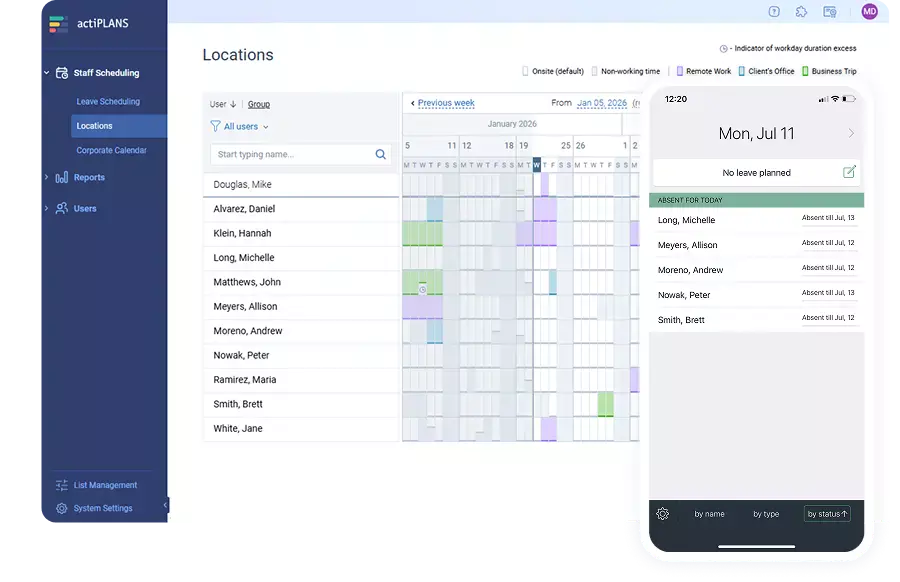This screenshot has width=900, height=582.
Task: Click the edit pencil beside No leave planned
Action: [x=849, y=172]
